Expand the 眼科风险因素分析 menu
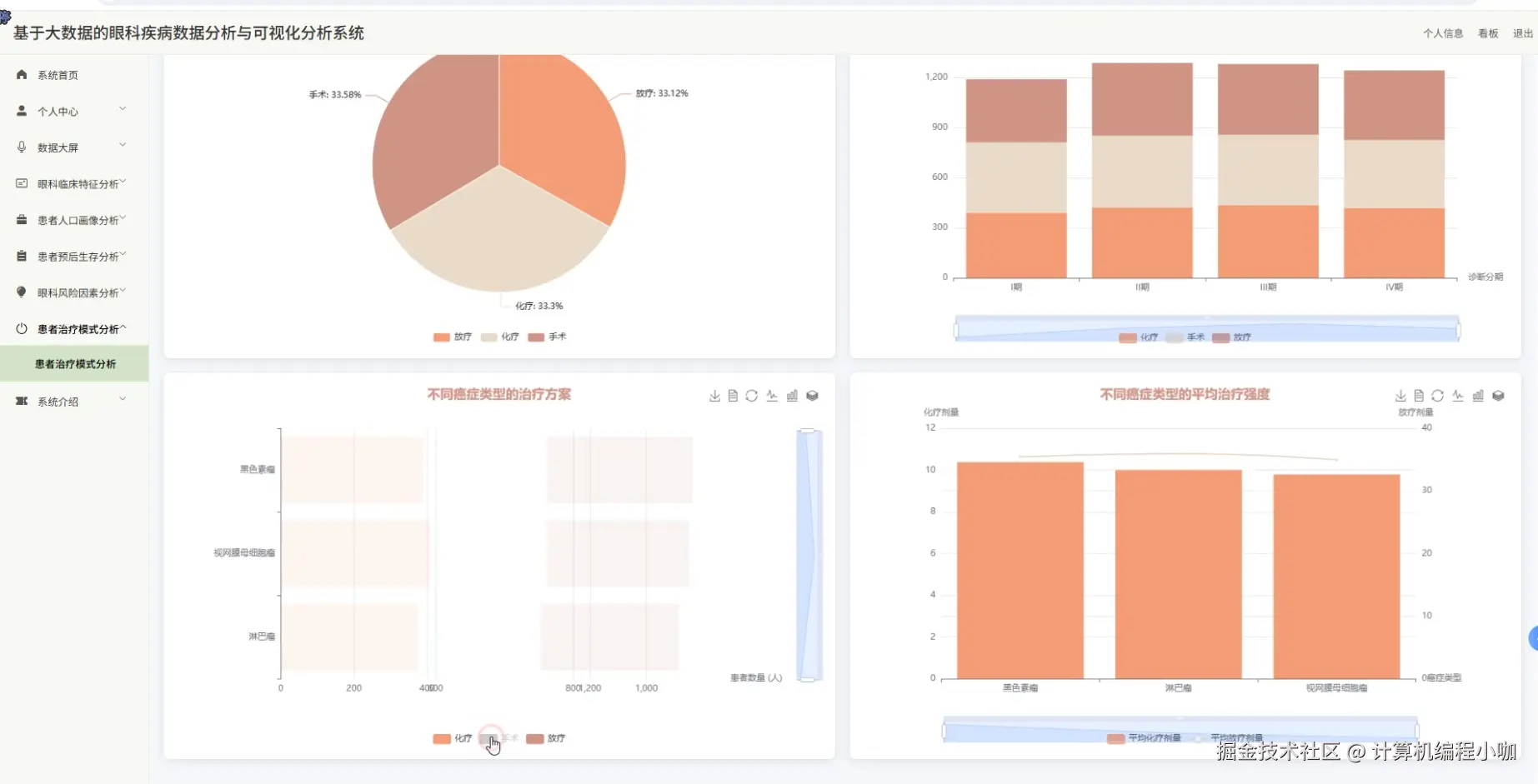The height and width of the screenshot is (784, 1538). click(x=123, y=291)
